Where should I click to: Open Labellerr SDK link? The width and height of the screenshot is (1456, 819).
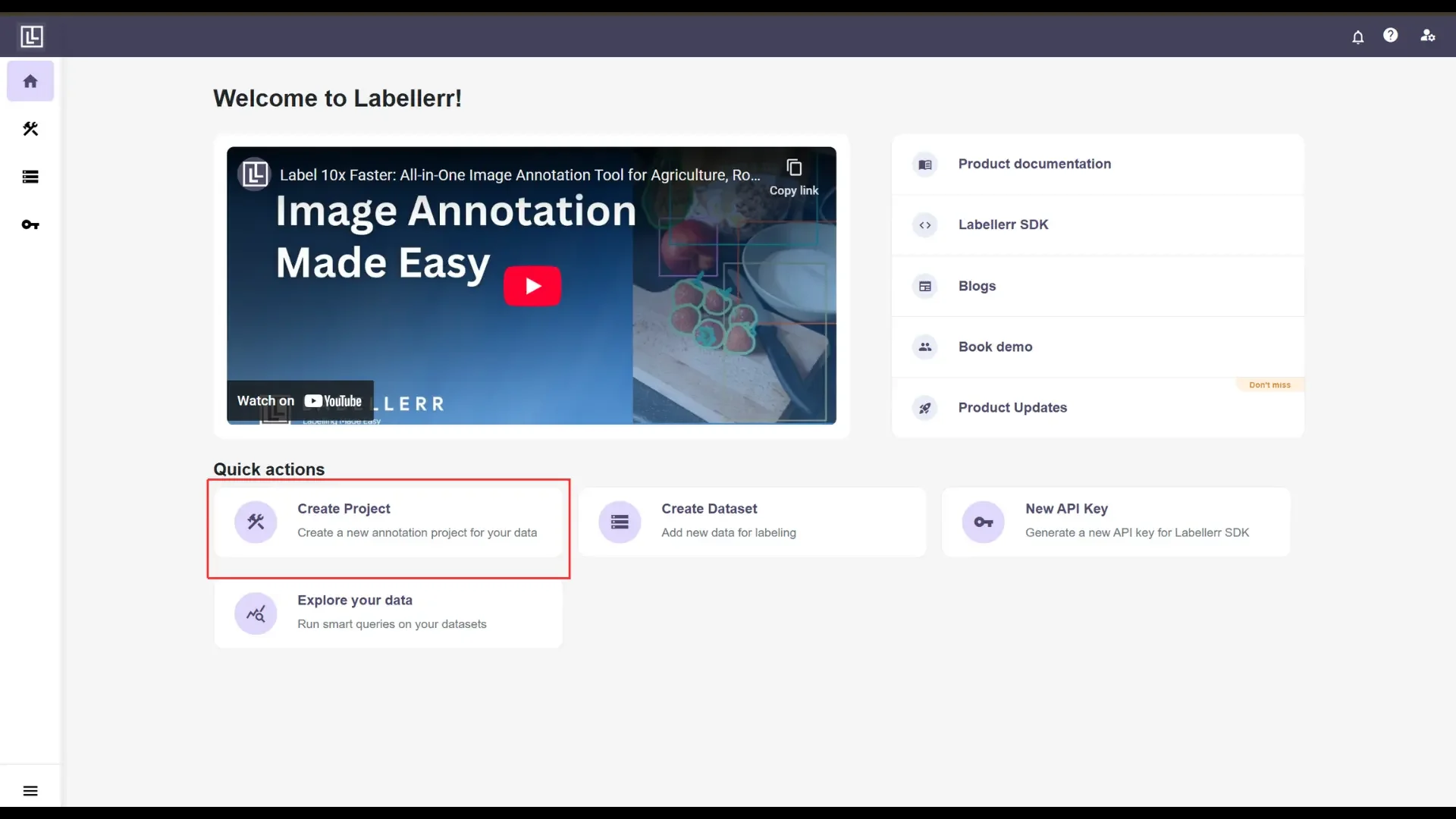pos(1097,225)
